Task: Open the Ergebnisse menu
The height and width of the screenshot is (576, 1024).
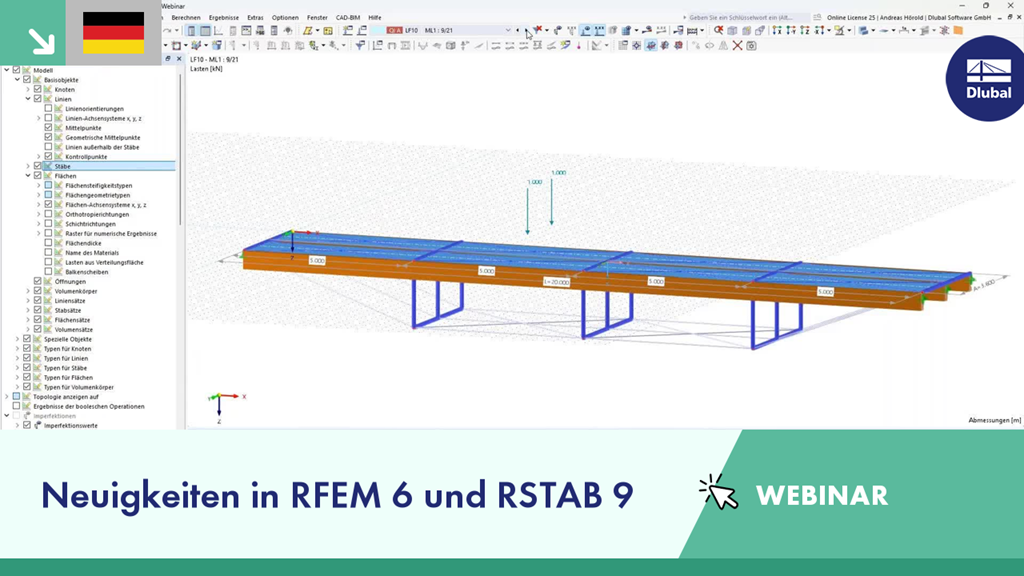Action: click(x=223, y=18)
